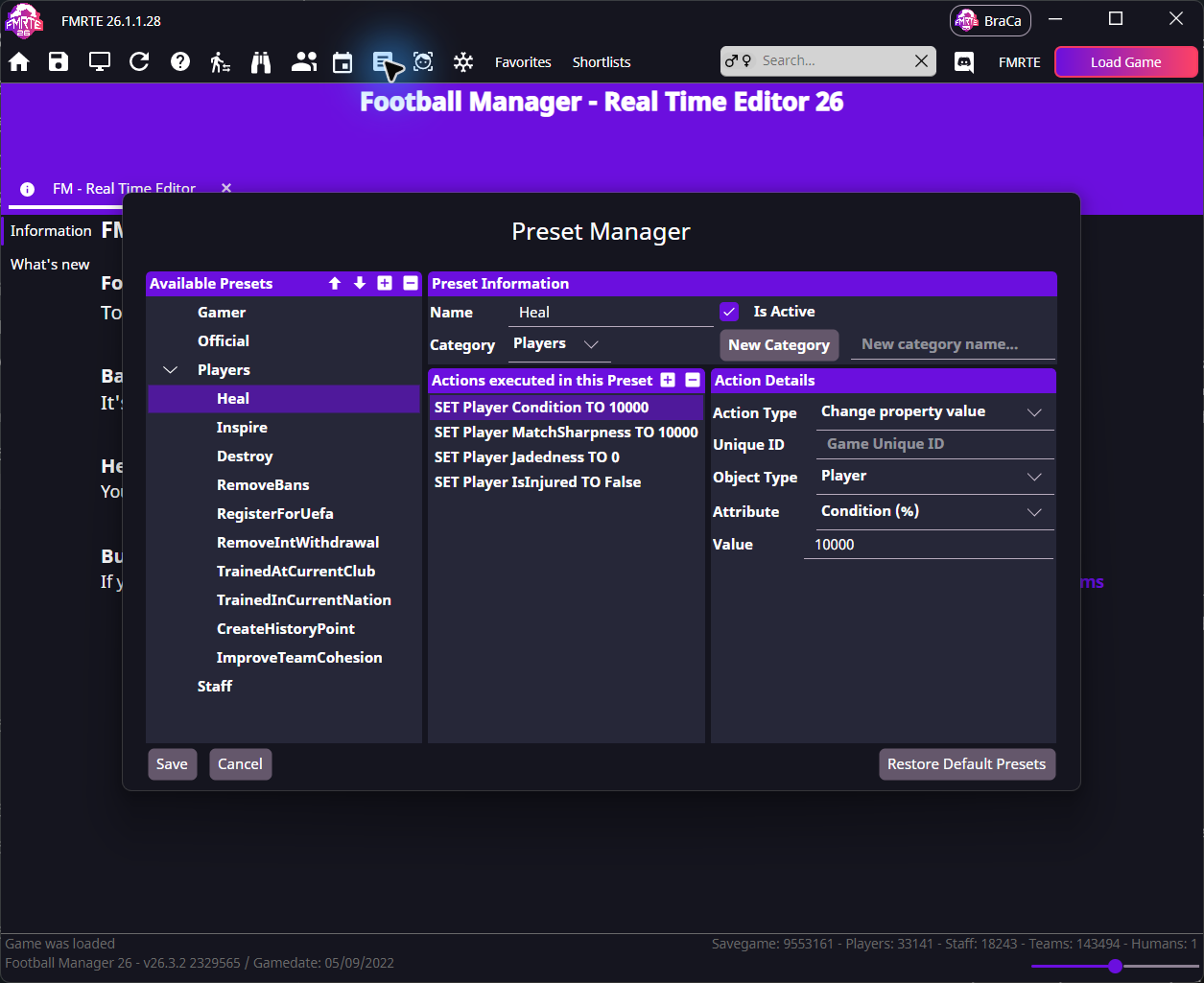Click the people group icon in toolbar
This screenshot has width=1204, height=983.
click(x=304, y=62)
